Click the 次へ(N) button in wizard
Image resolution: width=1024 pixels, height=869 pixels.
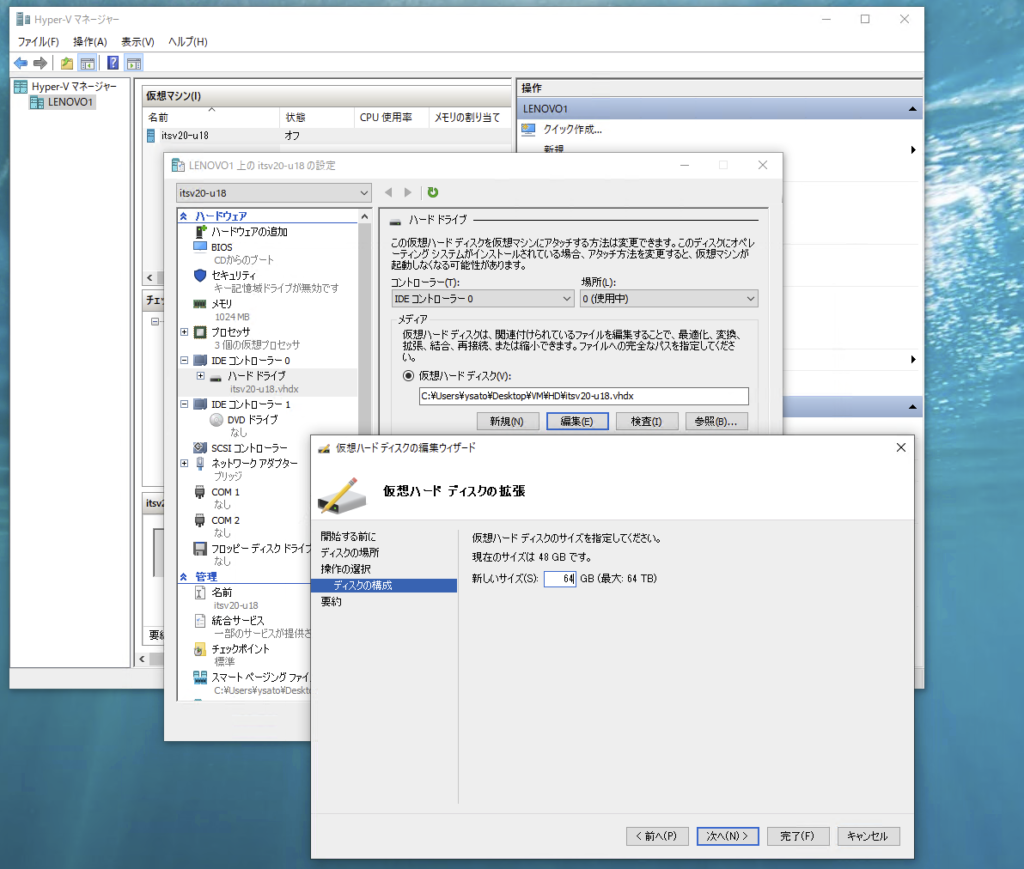pyautogui.click(x=728, y=836)
